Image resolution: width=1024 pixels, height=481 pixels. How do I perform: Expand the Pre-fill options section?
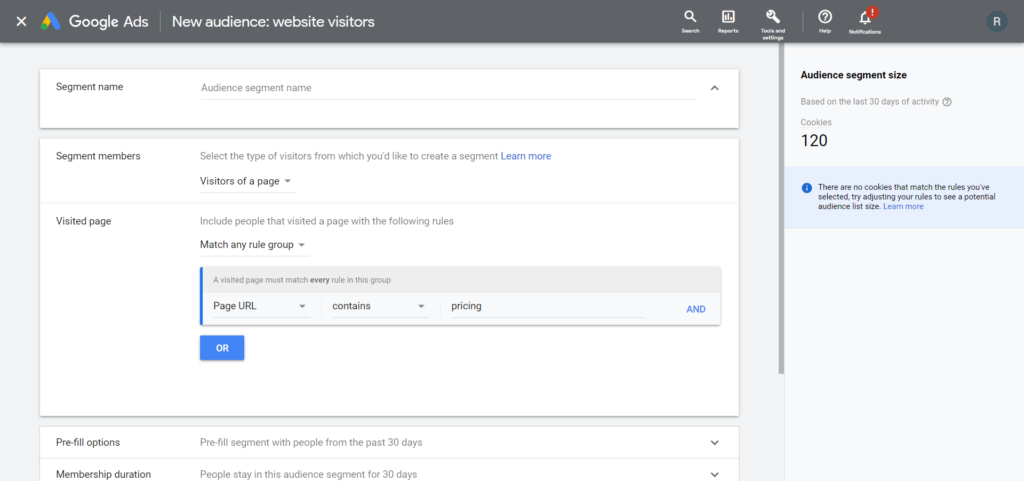coord(714,442)
